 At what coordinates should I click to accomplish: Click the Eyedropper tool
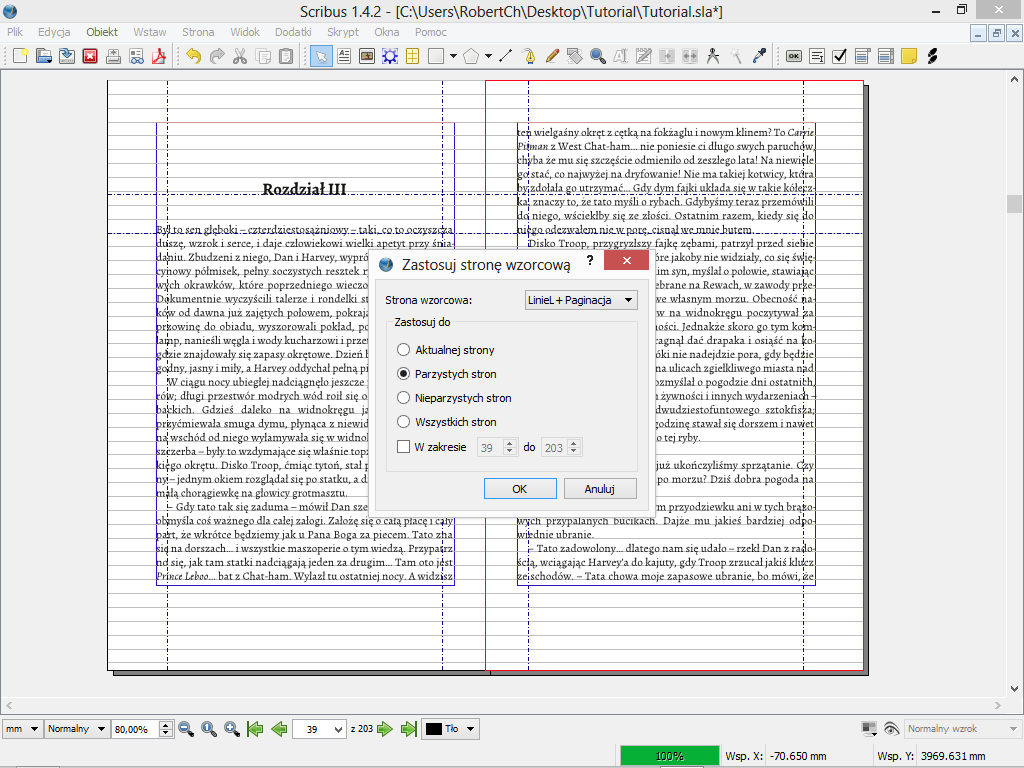click(x=760, y=56)
